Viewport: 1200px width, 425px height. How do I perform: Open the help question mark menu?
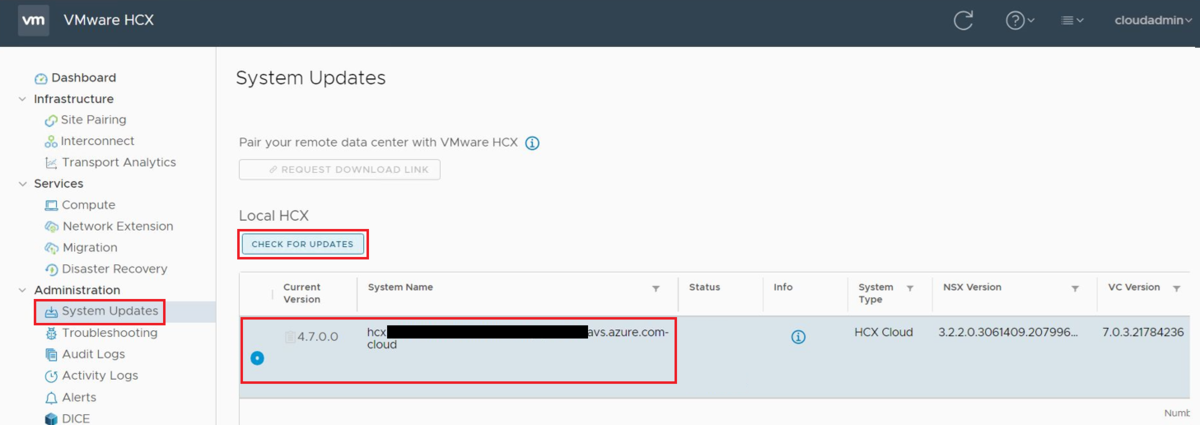(x=1019, y=20)
